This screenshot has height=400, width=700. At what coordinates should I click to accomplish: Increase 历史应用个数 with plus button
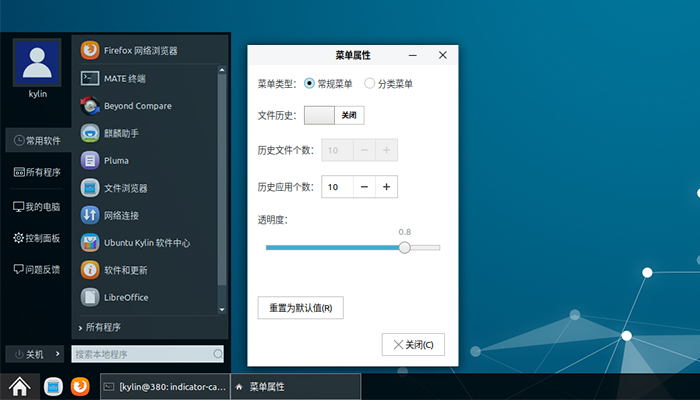(387, 186)
